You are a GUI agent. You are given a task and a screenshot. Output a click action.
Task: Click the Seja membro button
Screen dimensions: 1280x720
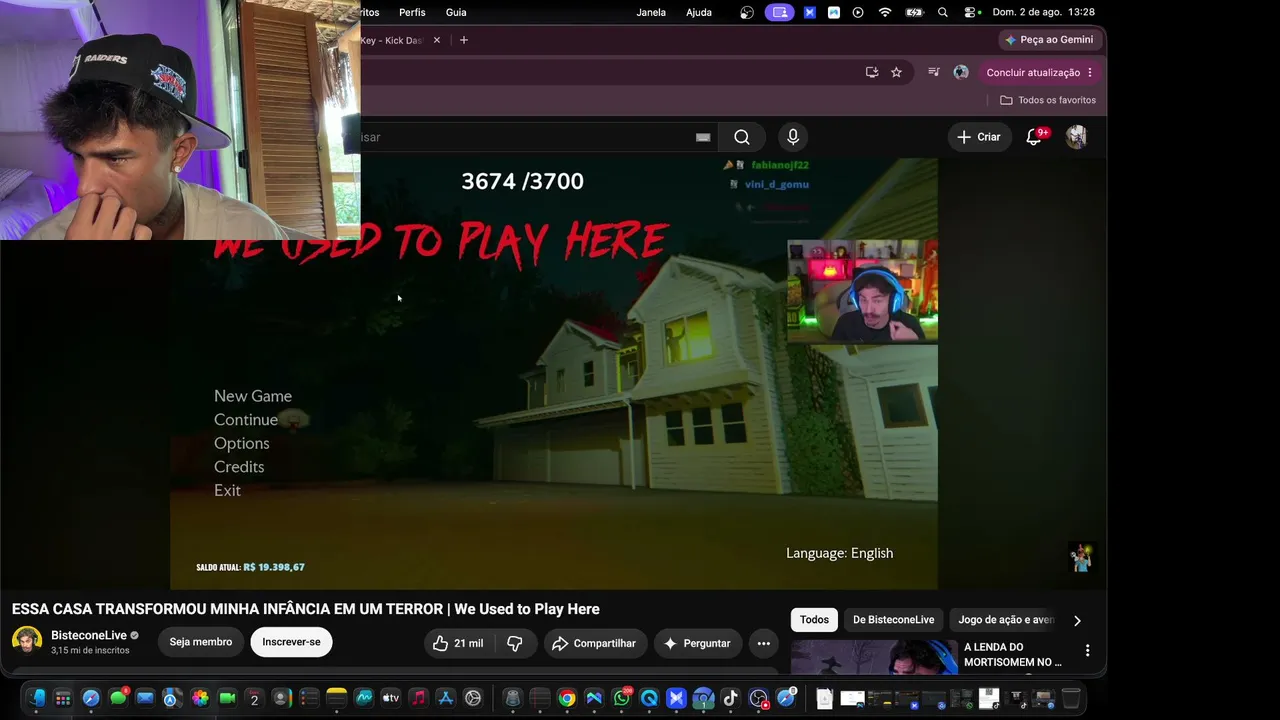coord(201,642)
